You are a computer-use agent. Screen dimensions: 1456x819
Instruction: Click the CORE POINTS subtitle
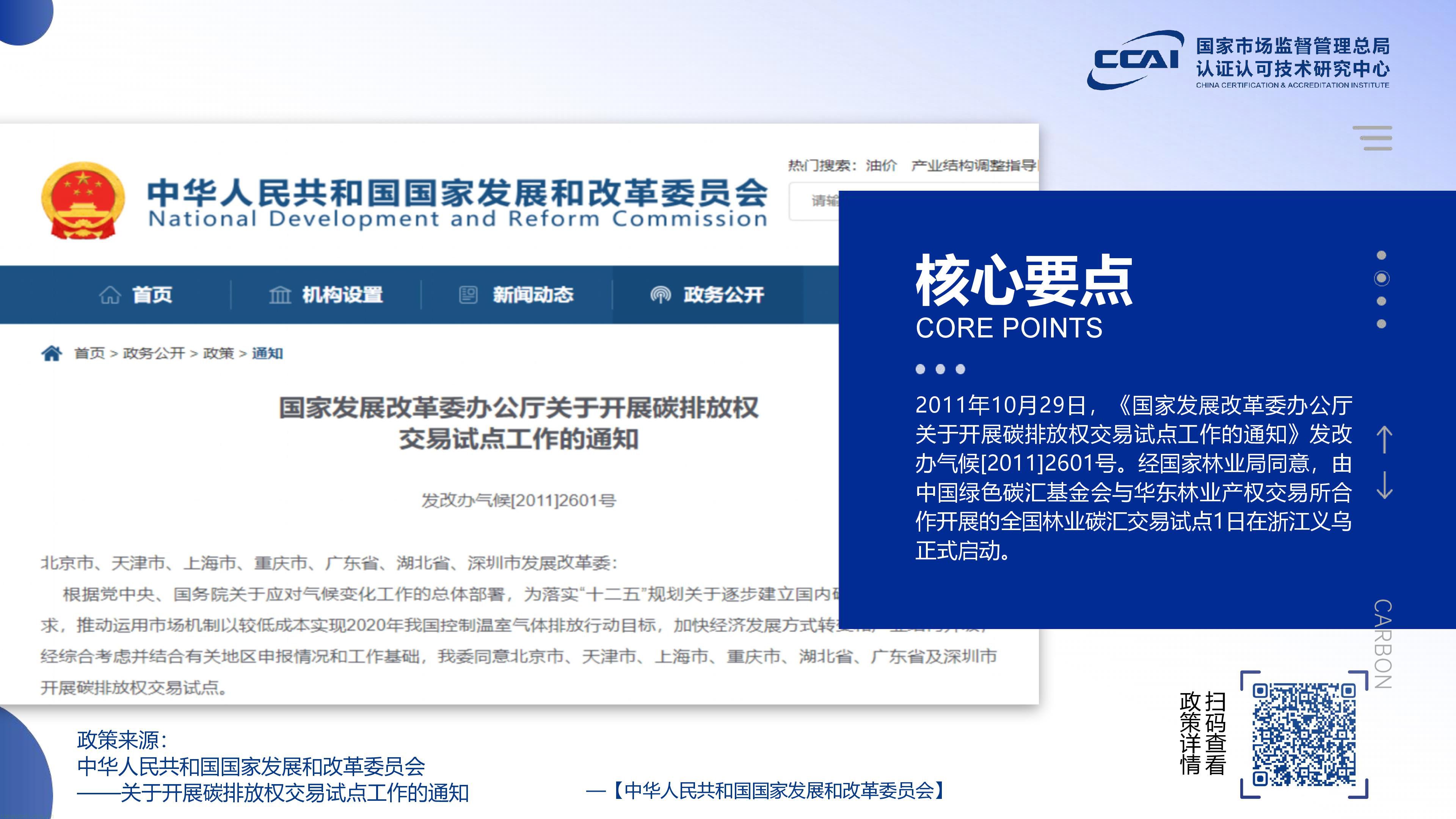tap(1009, 328)
